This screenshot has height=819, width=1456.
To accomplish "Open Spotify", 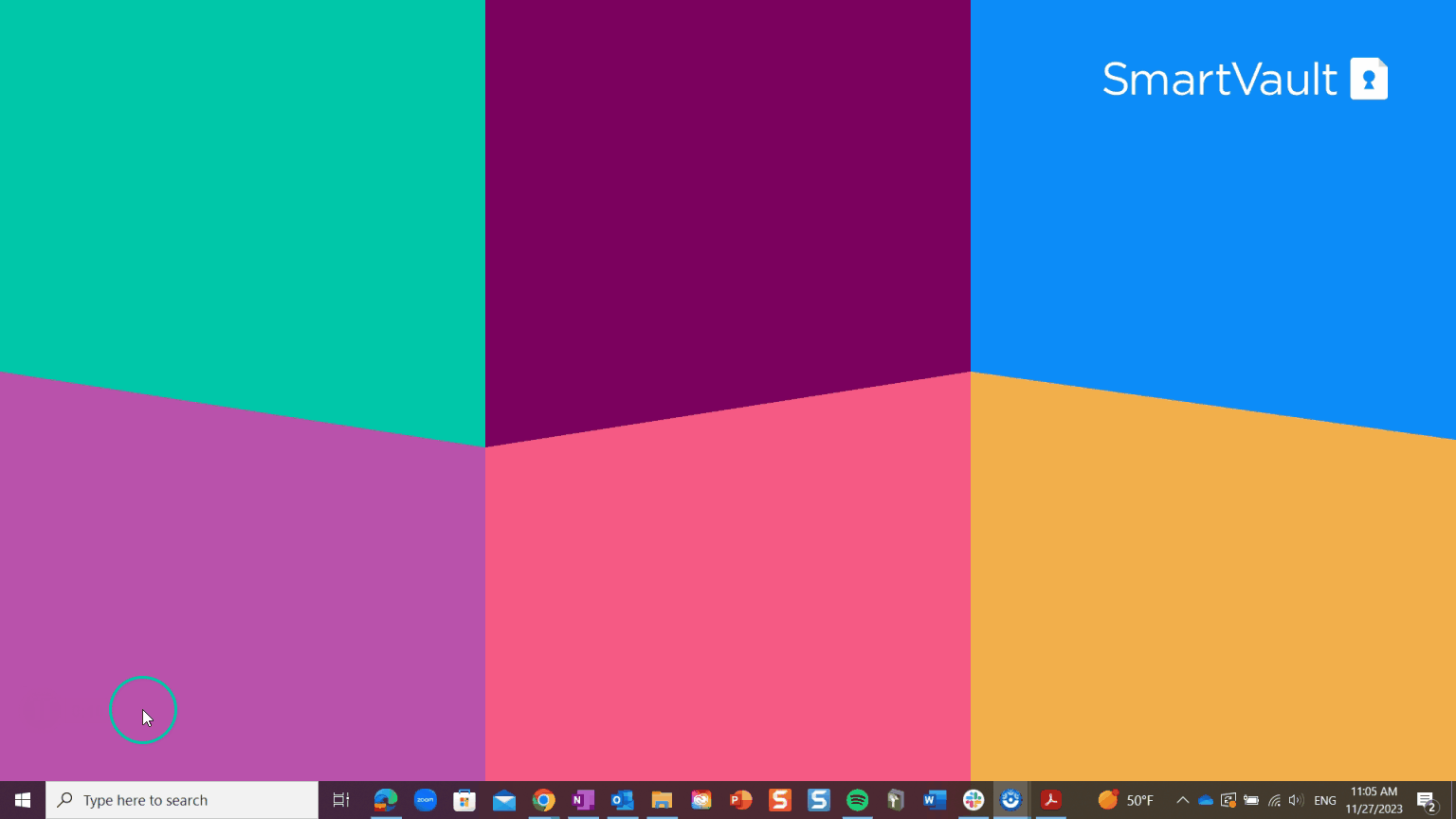I will pyautogui.click(x=857, y=800).
